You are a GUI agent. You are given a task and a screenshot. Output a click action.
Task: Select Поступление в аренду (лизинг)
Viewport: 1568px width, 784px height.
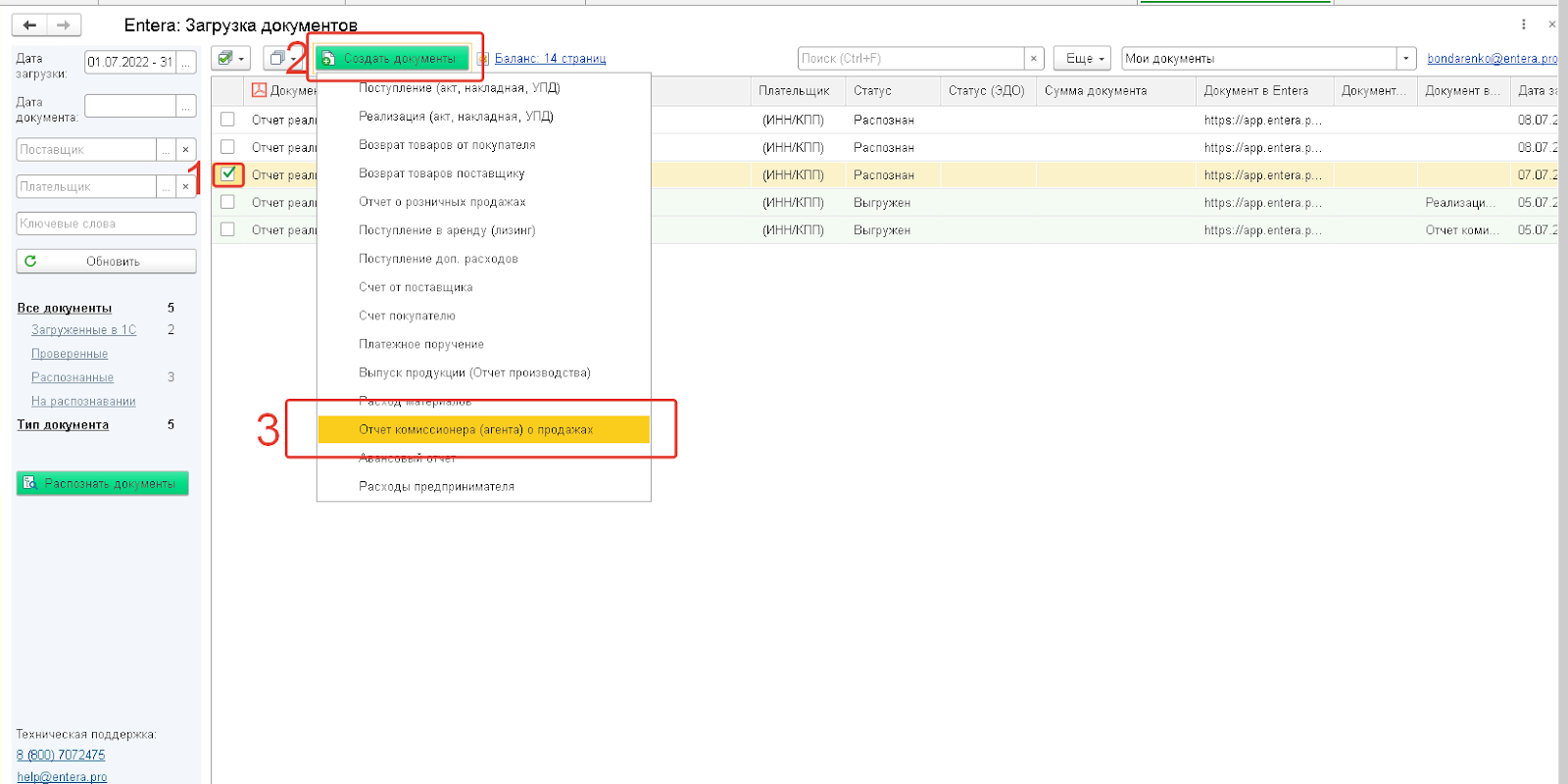484,230
